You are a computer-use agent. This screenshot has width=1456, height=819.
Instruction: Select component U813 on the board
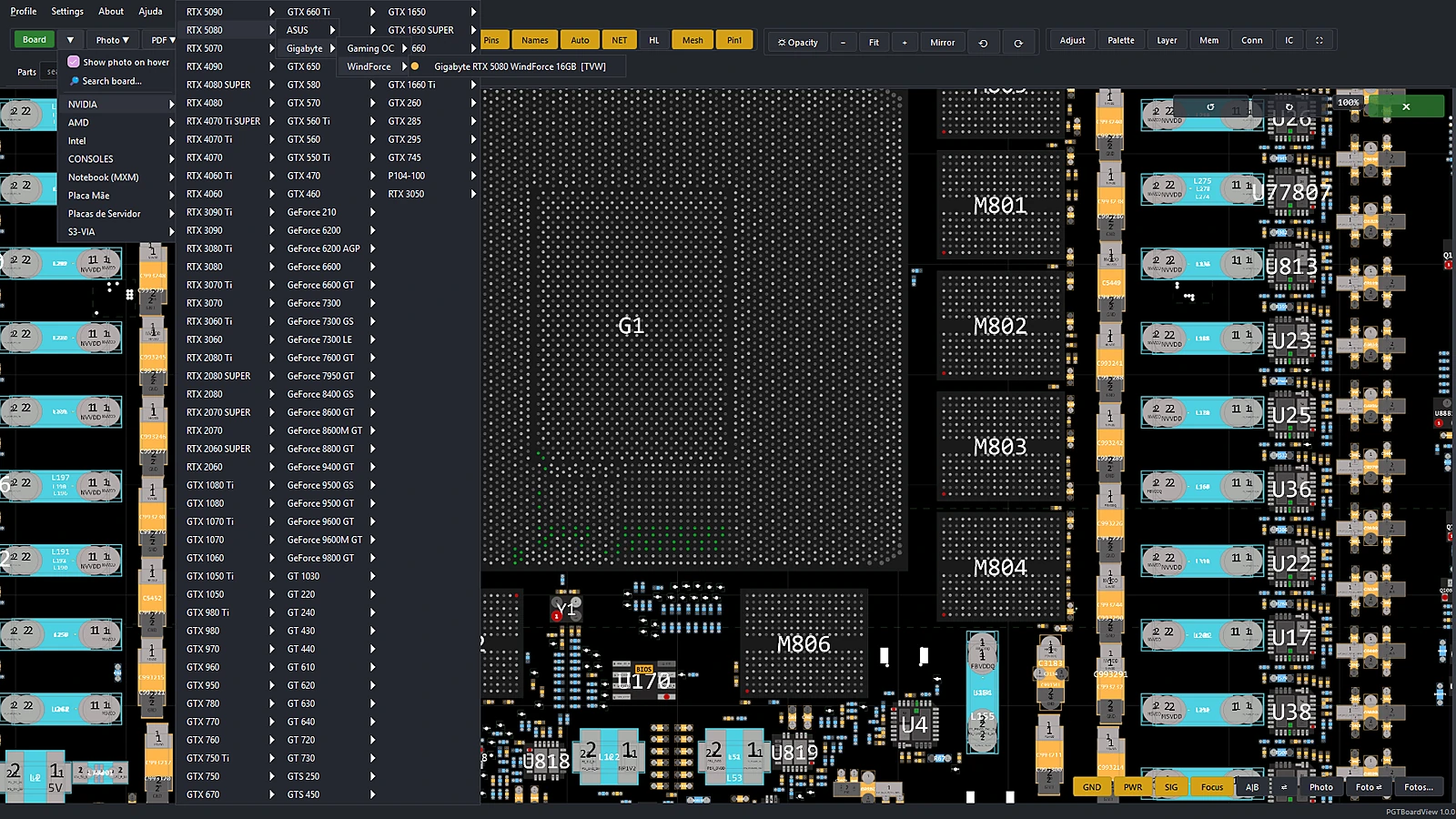[x=1291, y=267]
